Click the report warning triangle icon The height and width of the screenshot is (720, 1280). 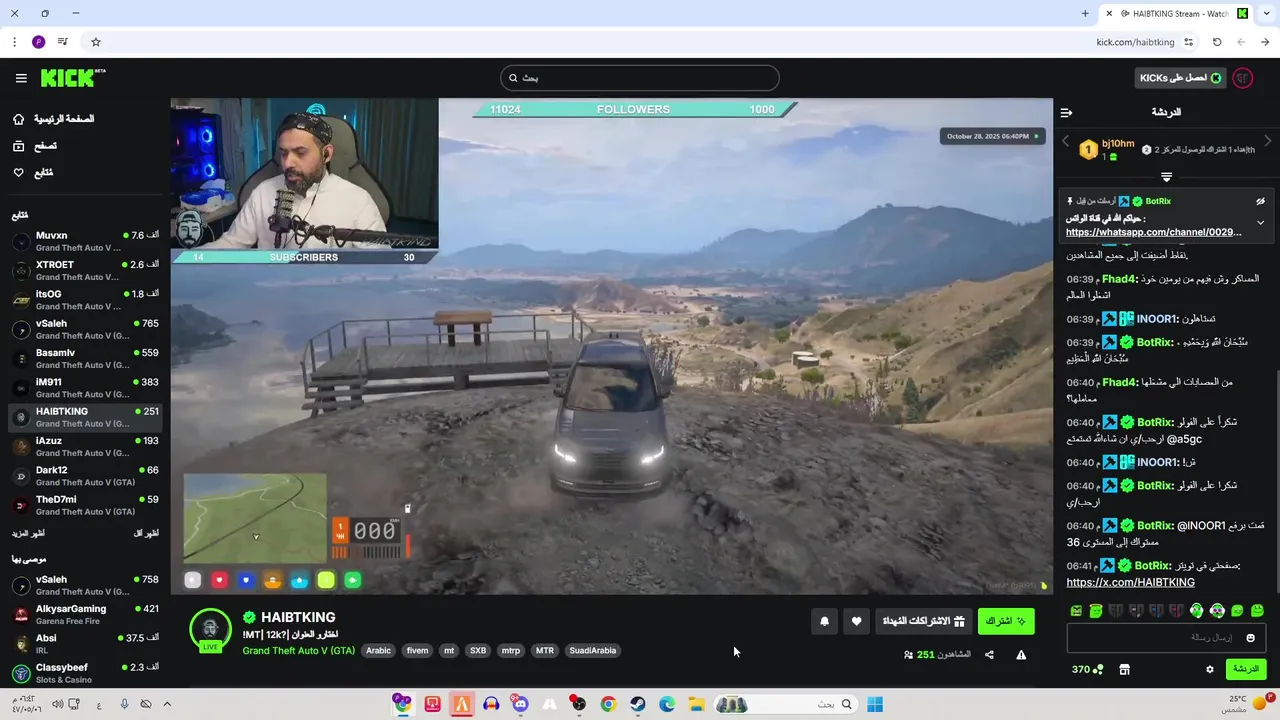(1021, 655)
